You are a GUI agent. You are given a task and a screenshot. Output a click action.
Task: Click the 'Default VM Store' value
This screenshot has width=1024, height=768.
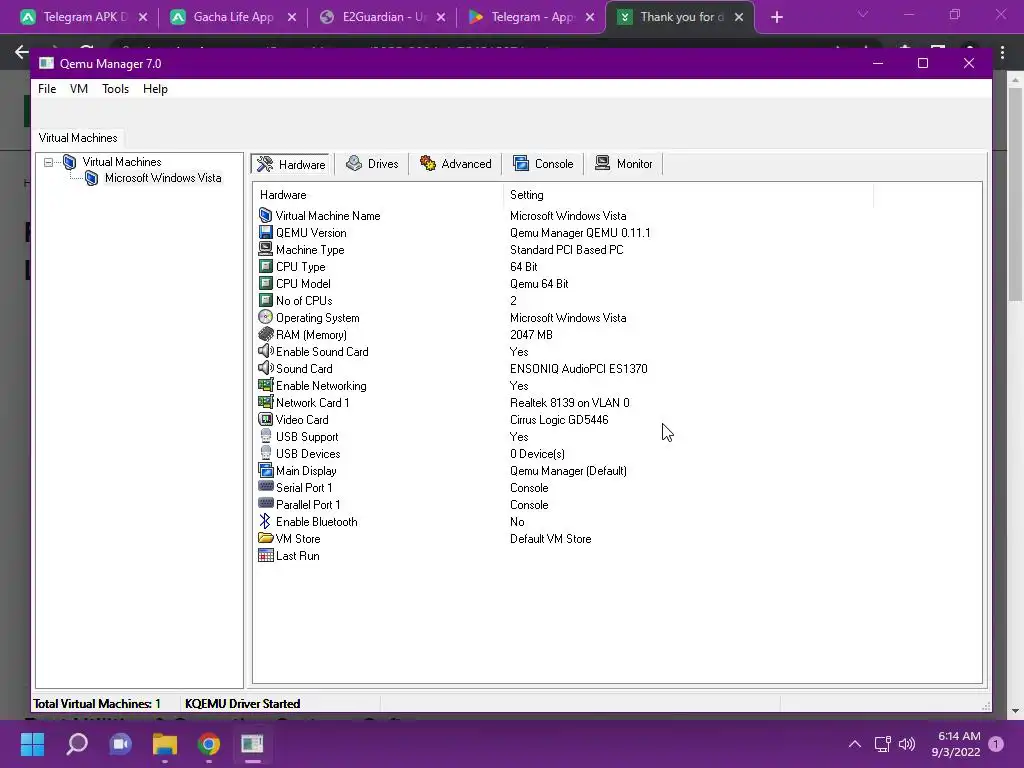click(551, 539)
